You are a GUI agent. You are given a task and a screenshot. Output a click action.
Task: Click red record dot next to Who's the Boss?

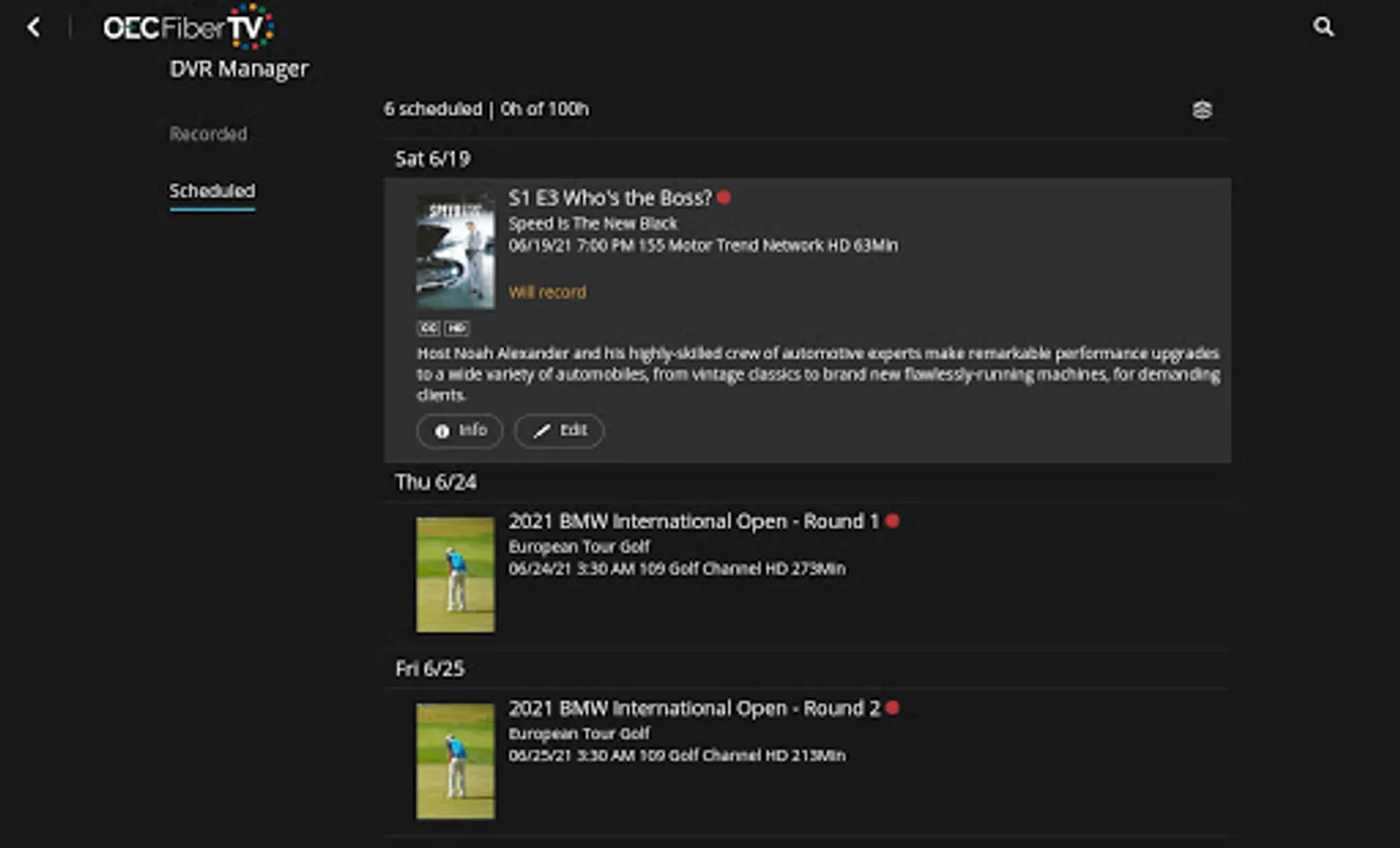click(724, 198)
